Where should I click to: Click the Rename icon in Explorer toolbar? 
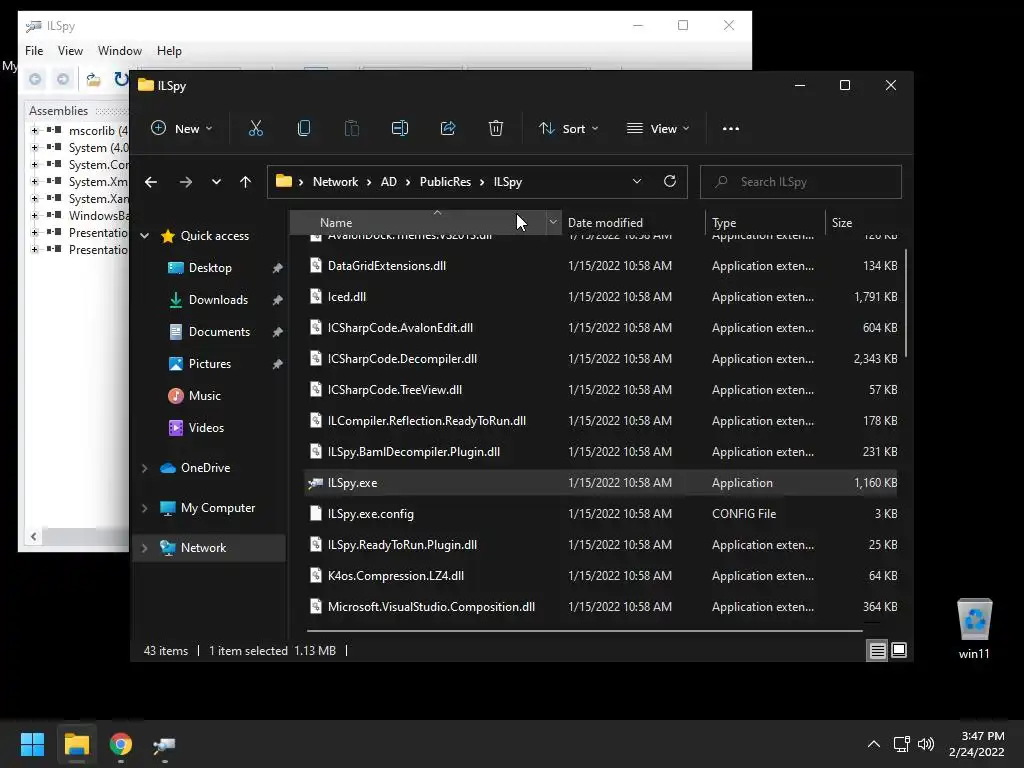[x=400, y=129]
